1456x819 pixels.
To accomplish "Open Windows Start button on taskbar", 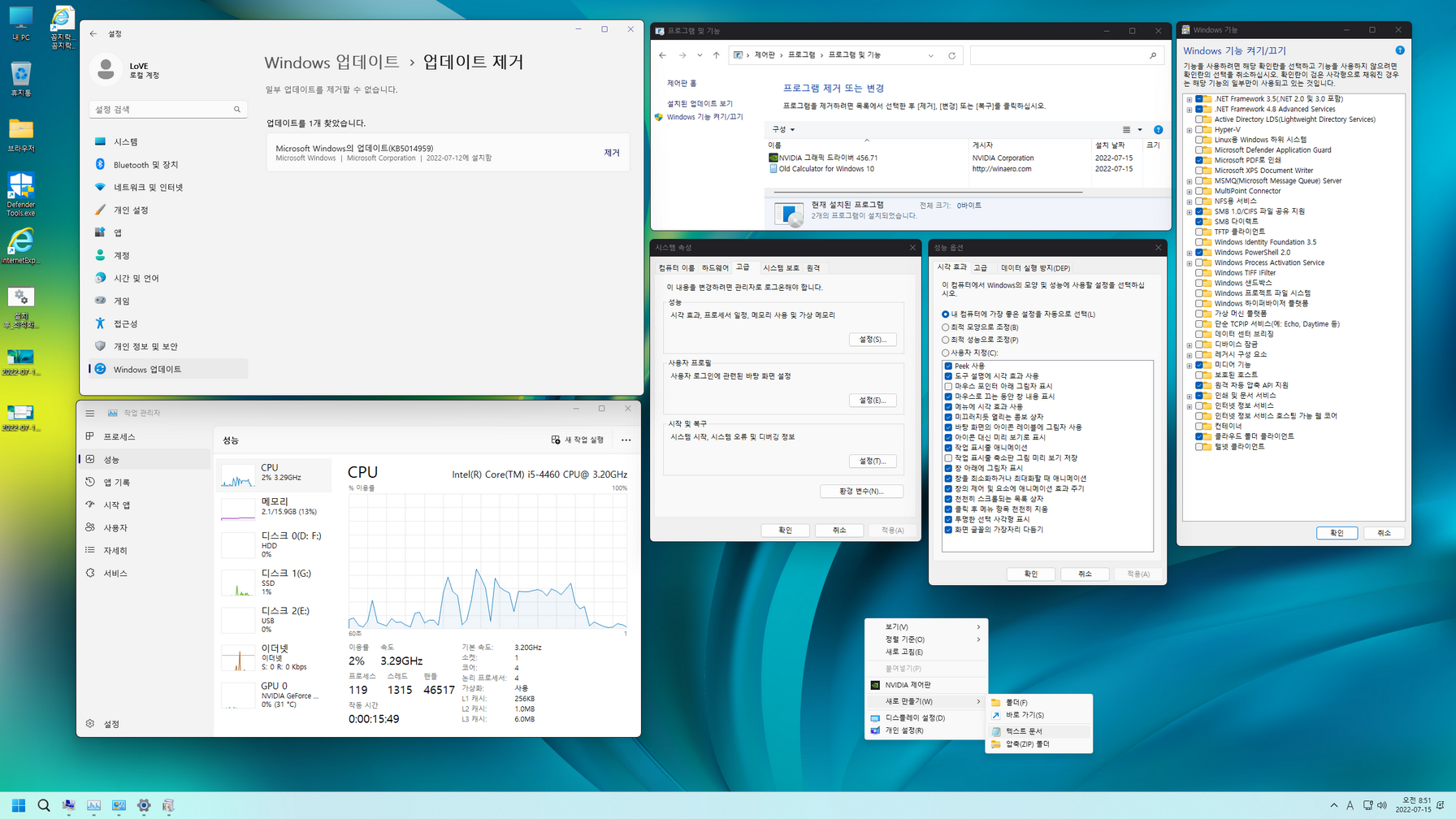I will point(19,805).
